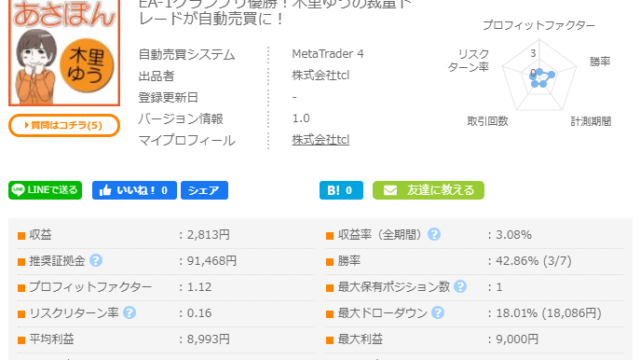Bookmark with the Hatena B! button
Viewport: 640px width, 360px height.
(x=341, y=190)
